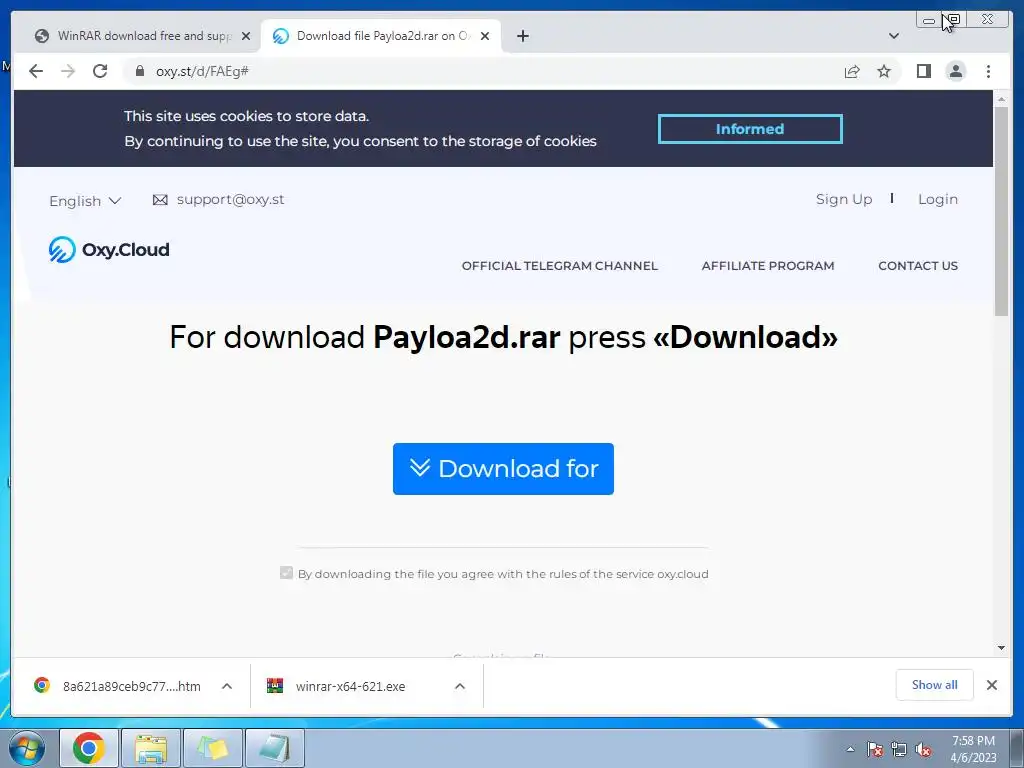Open the Action Center flag icon
The height and width of the screenshot is (768, 1024).
pyautogui.click(x=875, y=749)
